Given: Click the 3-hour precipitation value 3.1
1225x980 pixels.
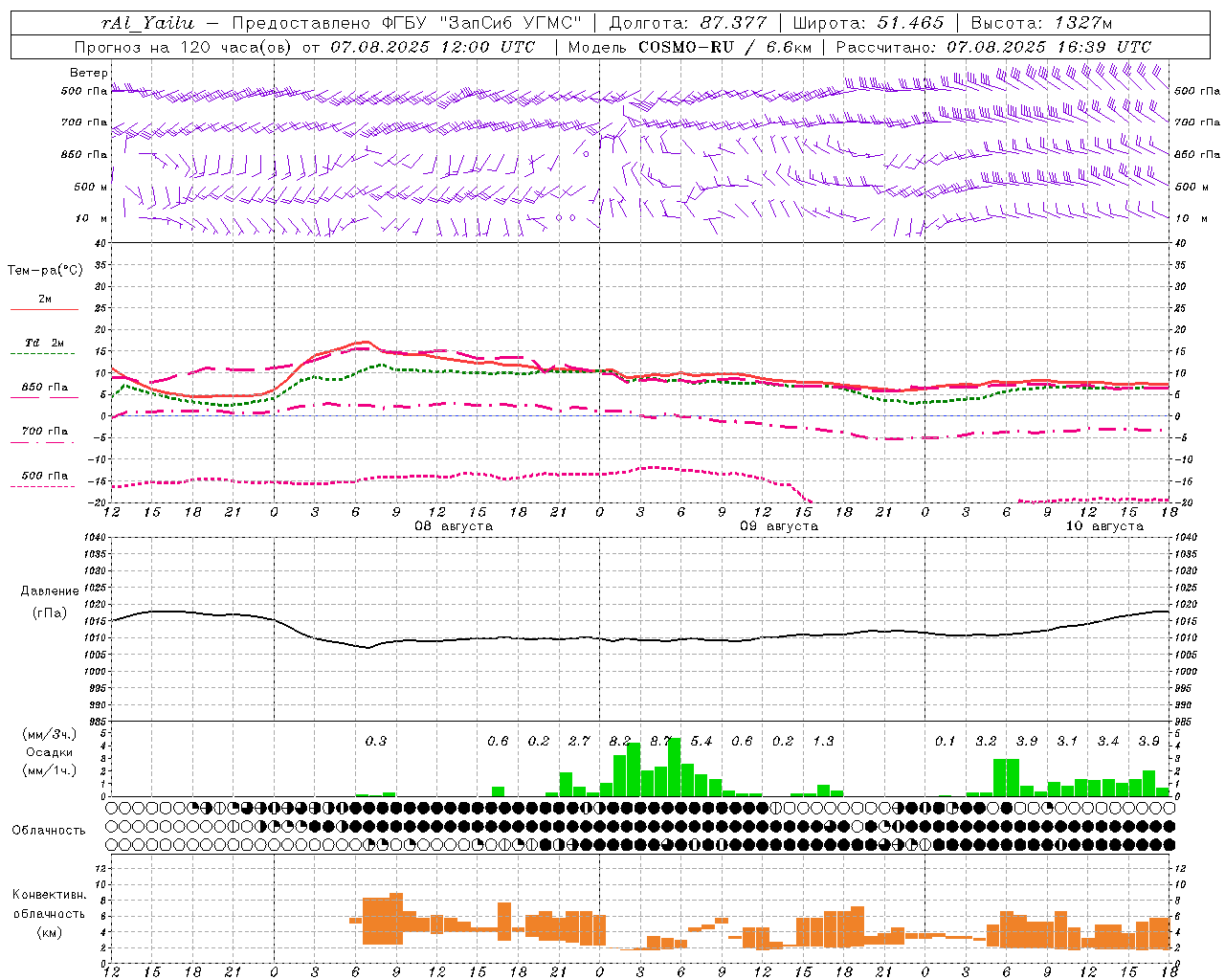Looking at the screenshot, I should tap(1067, 741).
